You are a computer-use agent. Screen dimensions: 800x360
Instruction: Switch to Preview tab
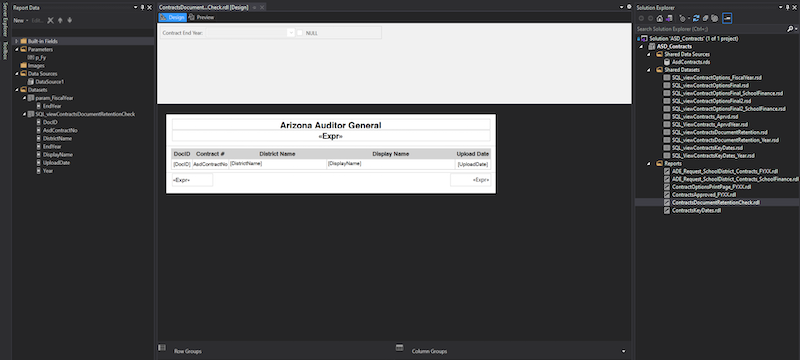(202, 17)
